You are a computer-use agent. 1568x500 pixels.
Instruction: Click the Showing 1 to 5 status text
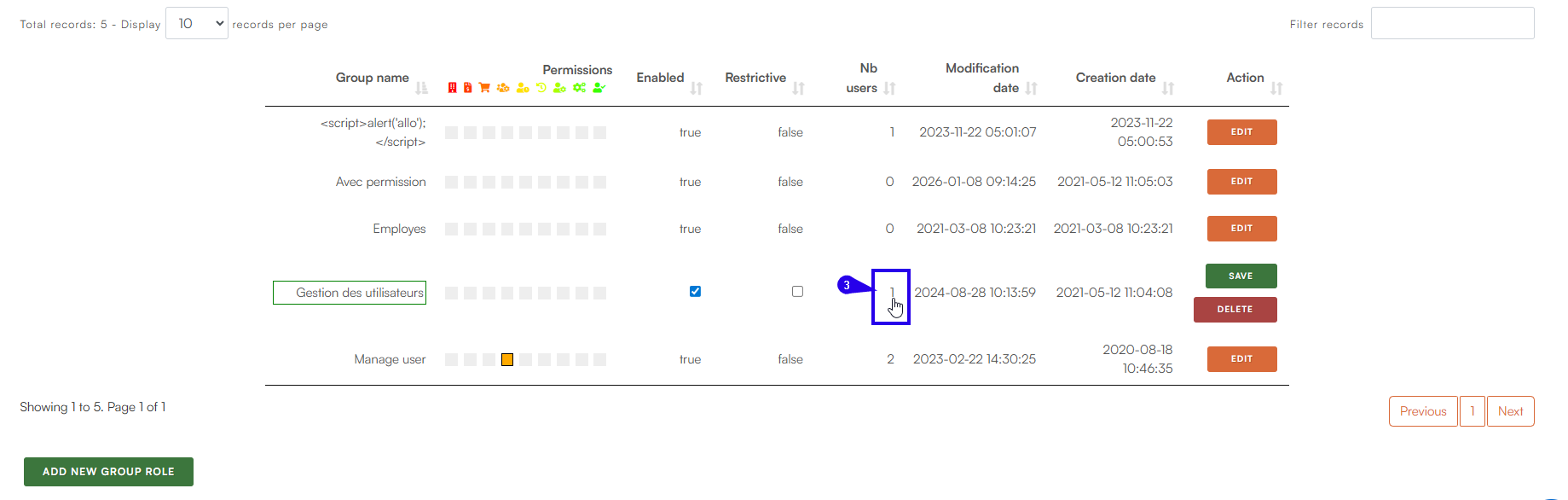93,407
